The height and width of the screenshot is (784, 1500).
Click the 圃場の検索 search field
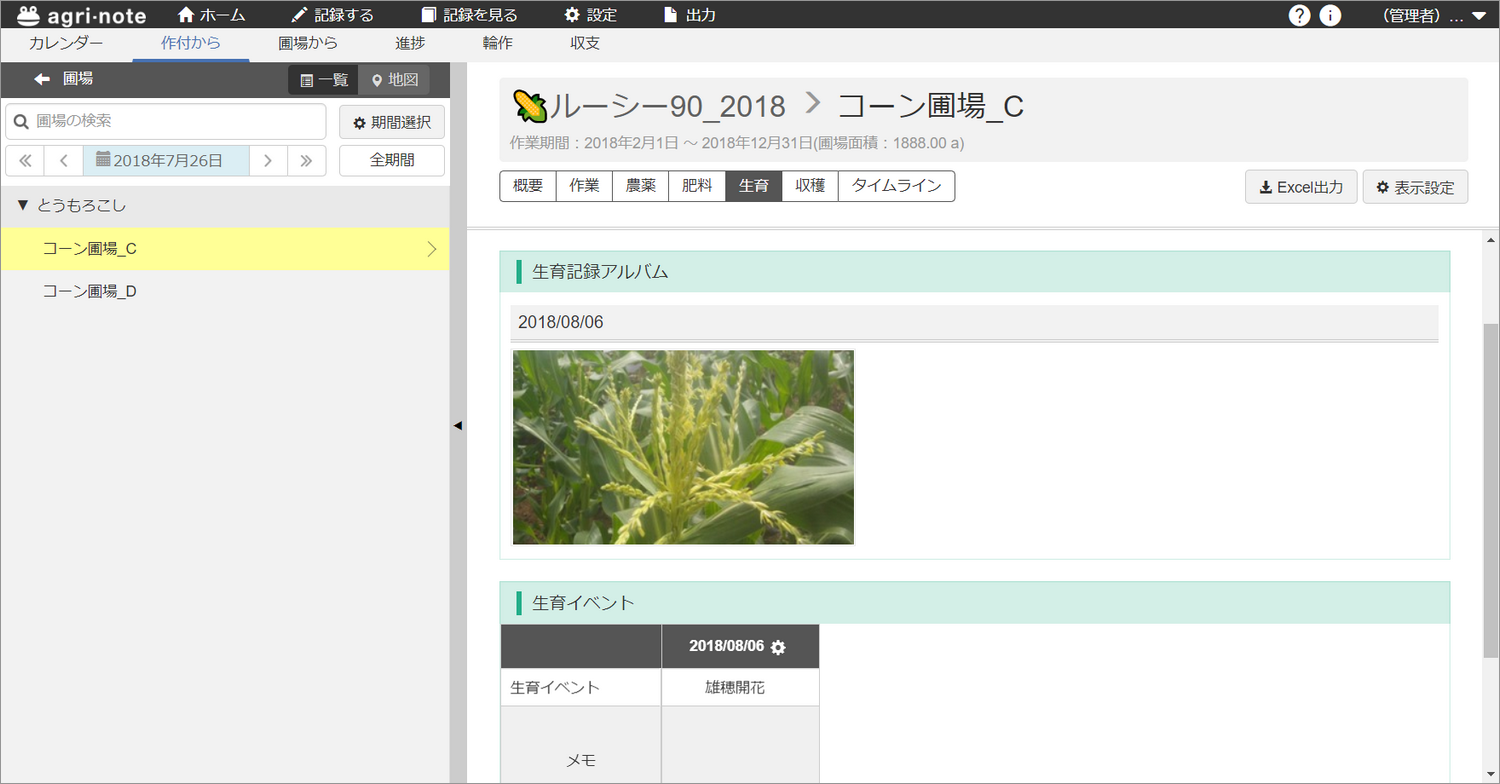tap(166, 121)
